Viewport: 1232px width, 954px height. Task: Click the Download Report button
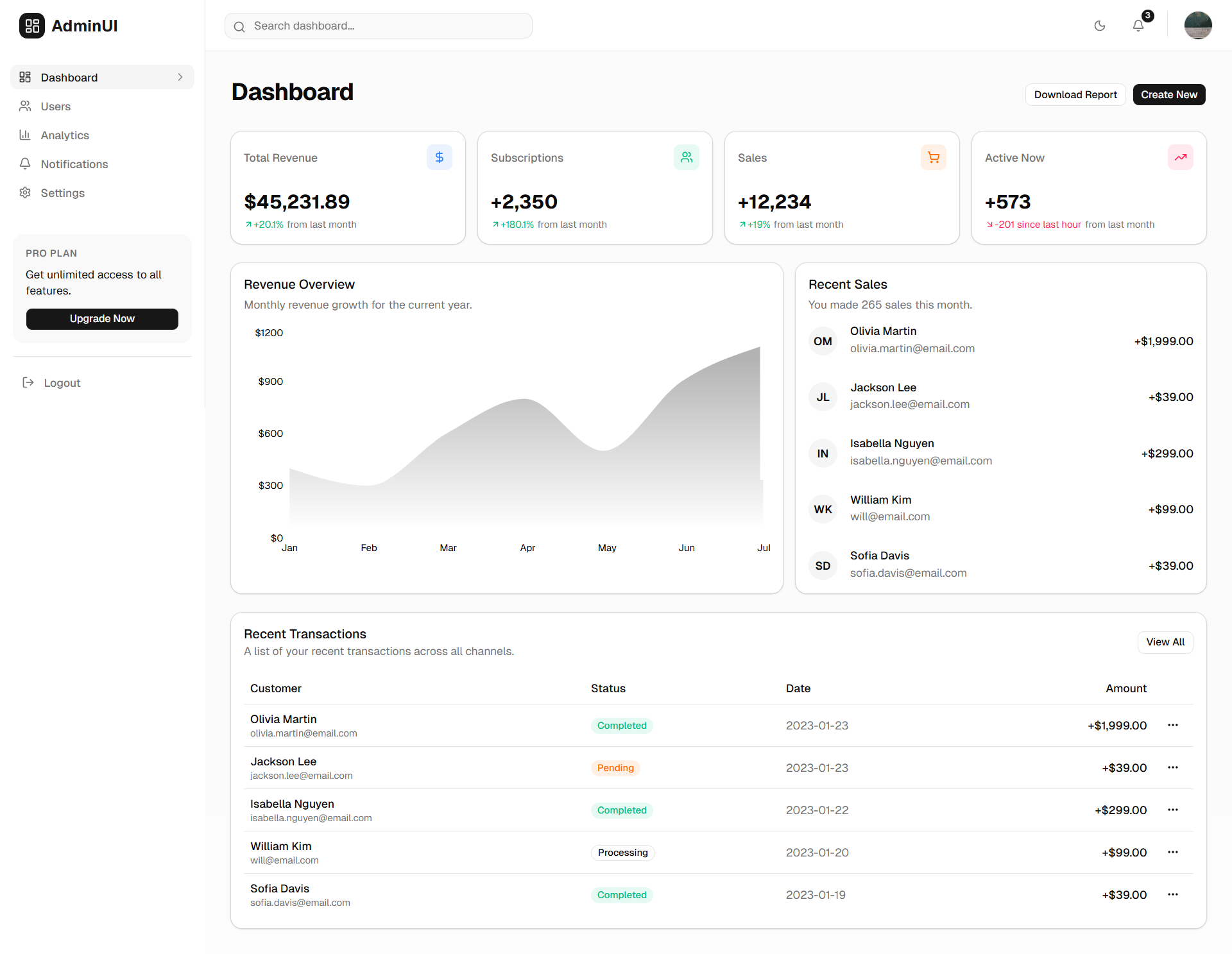pos(1075,94)
